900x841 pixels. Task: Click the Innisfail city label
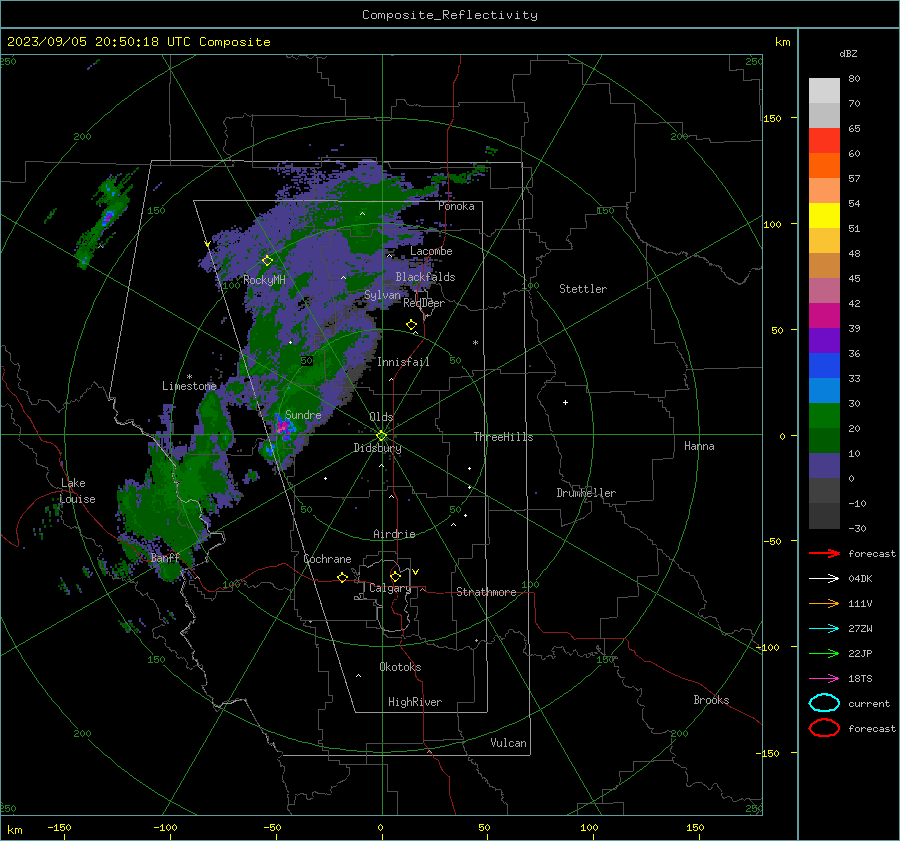[x=403, y=362]
